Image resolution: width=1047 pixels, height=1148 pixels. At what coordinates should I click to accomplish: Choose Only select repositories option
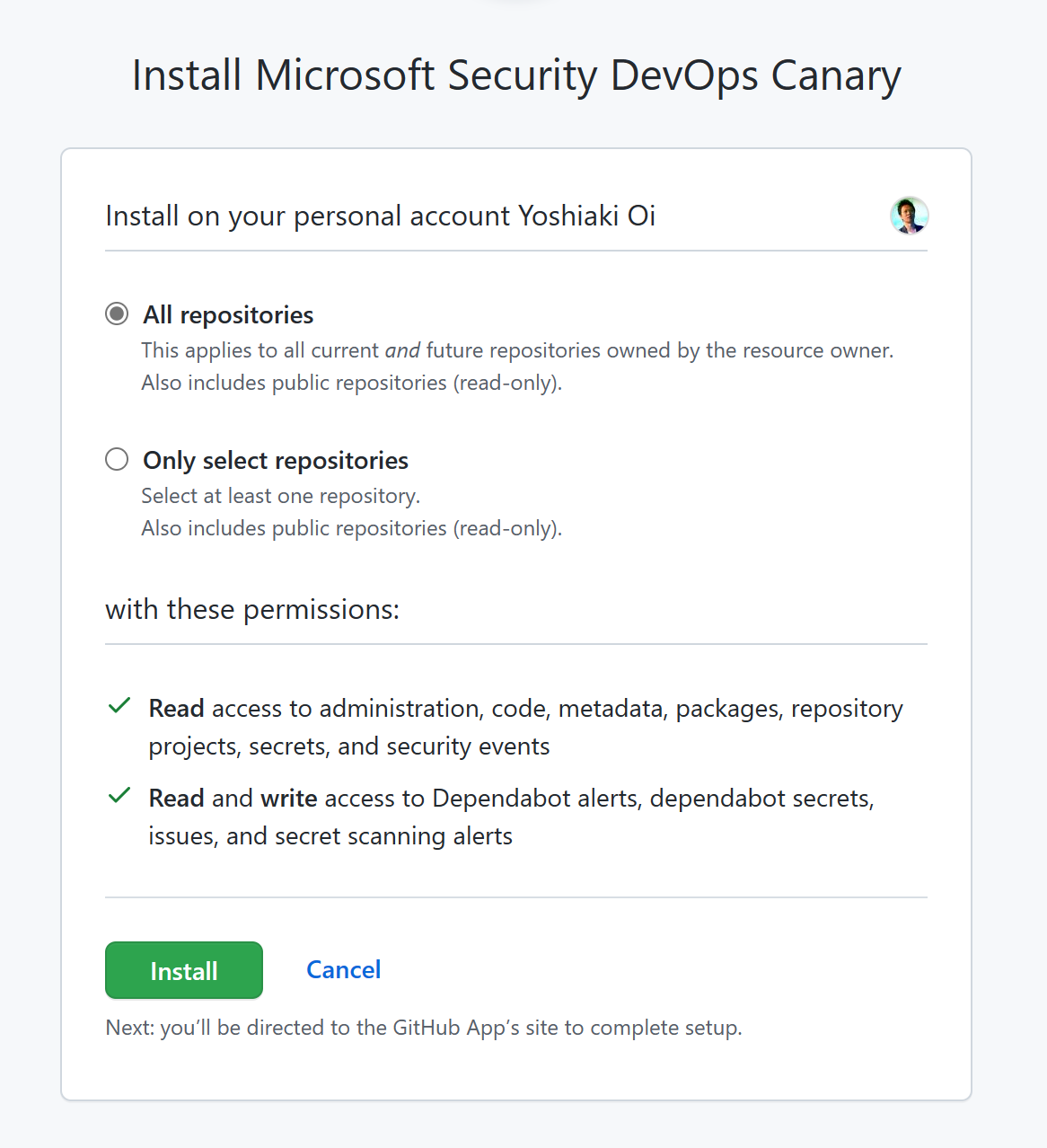[x=117, y=459]
